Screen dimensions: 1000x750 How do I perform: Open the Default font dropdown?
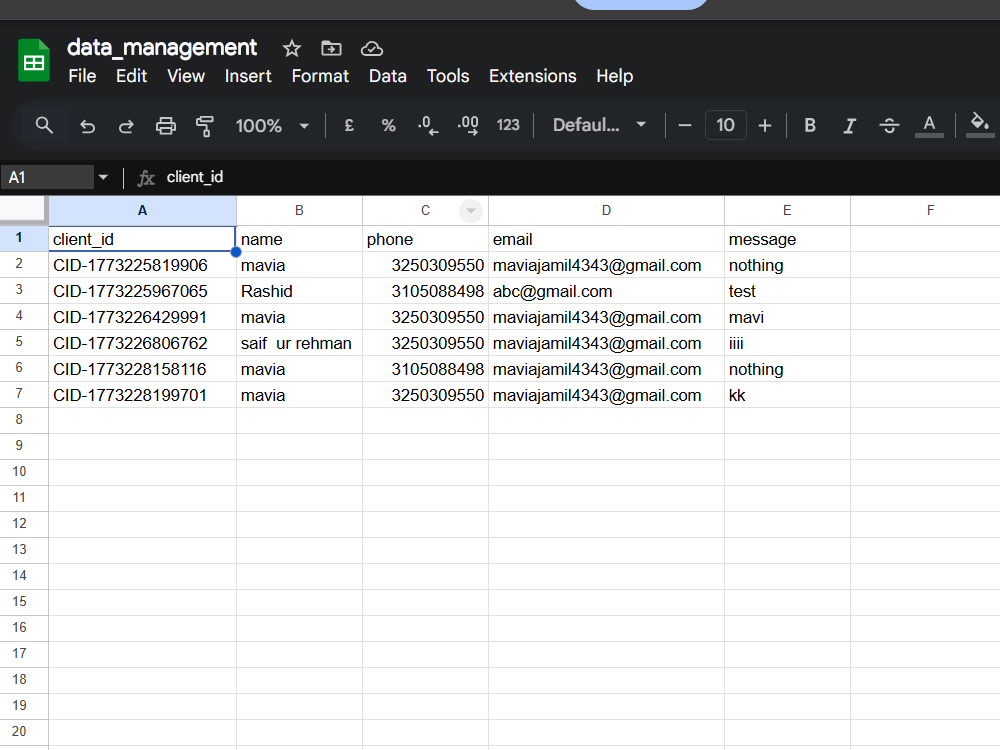pos(599,125)
